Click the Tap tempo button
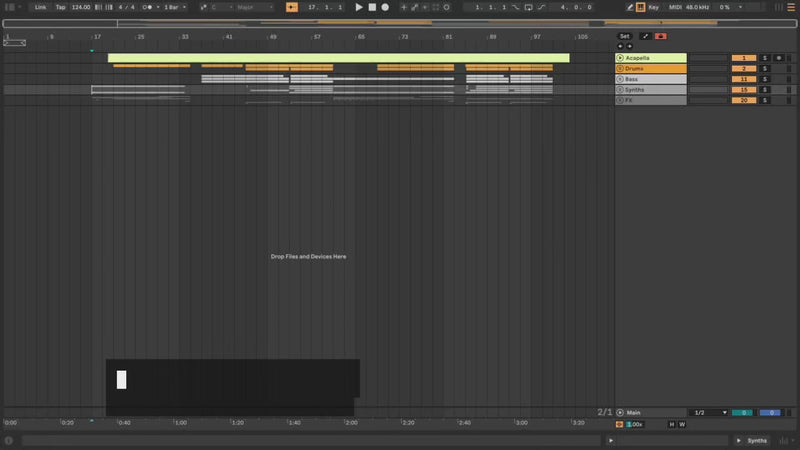Viewport: 800px width, 450px height. pyautogui.click(x=60, y=7)
